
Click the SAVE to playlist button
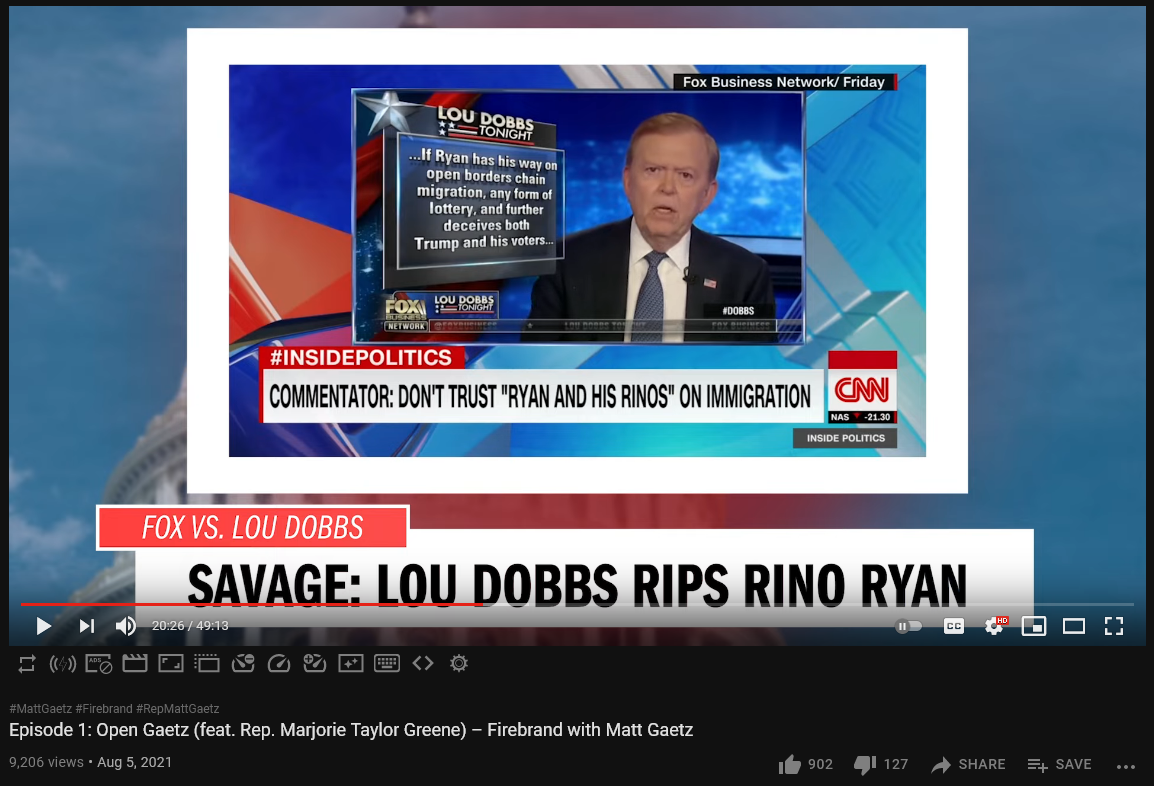1059,765
